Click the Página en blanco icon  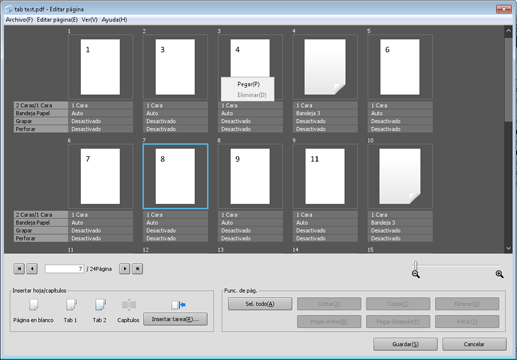pyautogui.click(x=33, y=304)
